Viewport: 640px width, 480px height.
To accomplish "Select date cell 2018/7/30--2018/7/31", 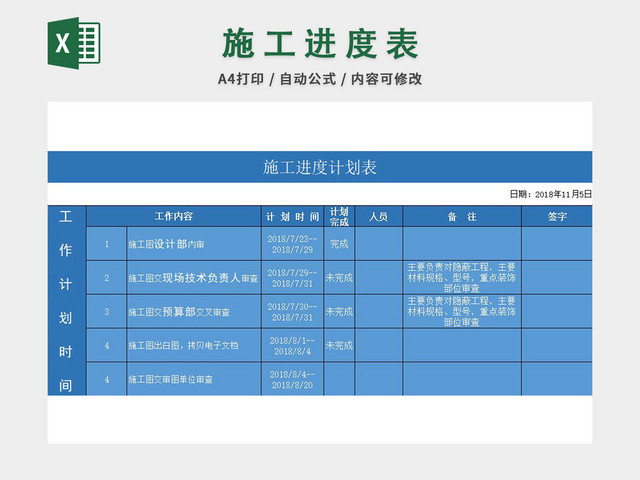I will [x=292, y=312].
